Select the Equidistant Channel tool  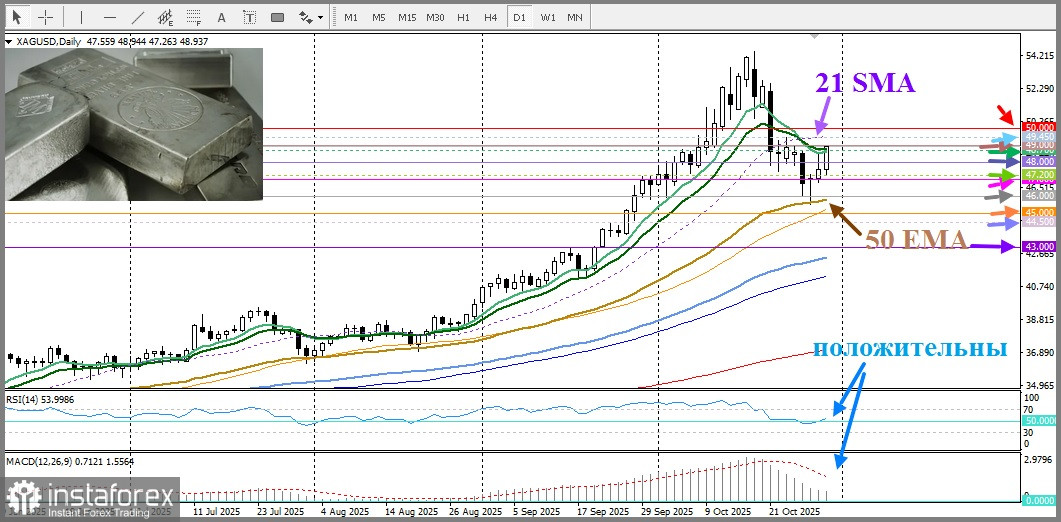[165, 17]
